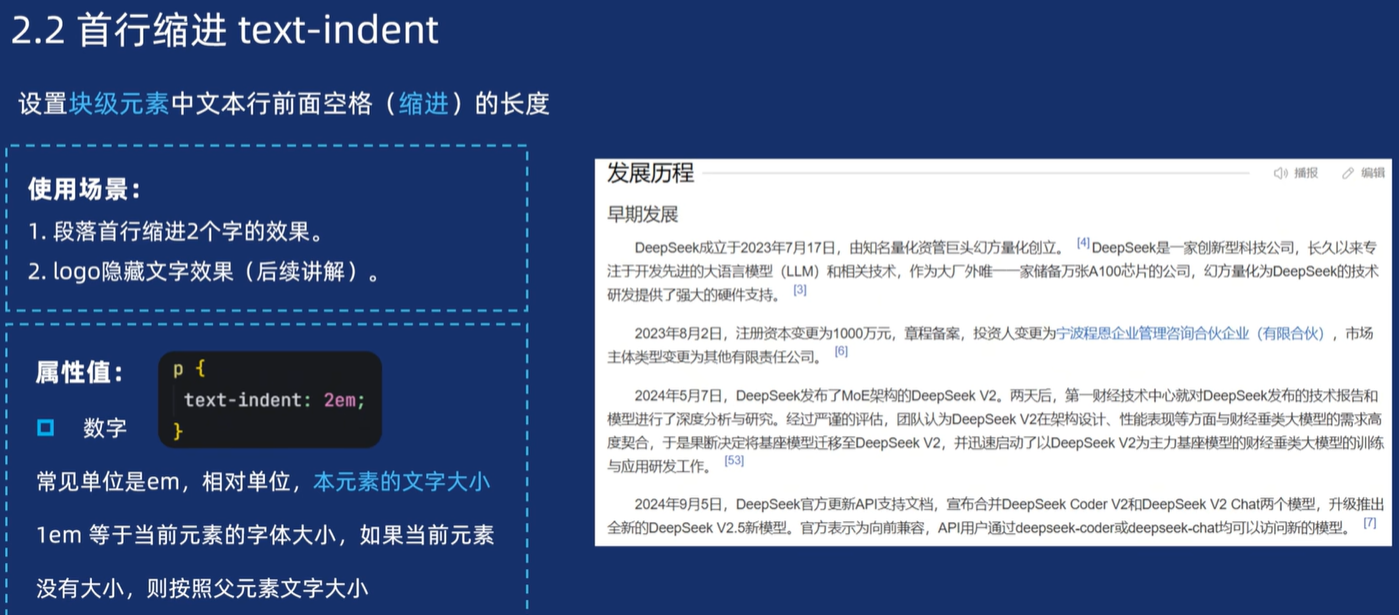Click the slide title 2.2 首行缩进 text-indent
The image size is (1399, 615).
(x=226, y=30)
